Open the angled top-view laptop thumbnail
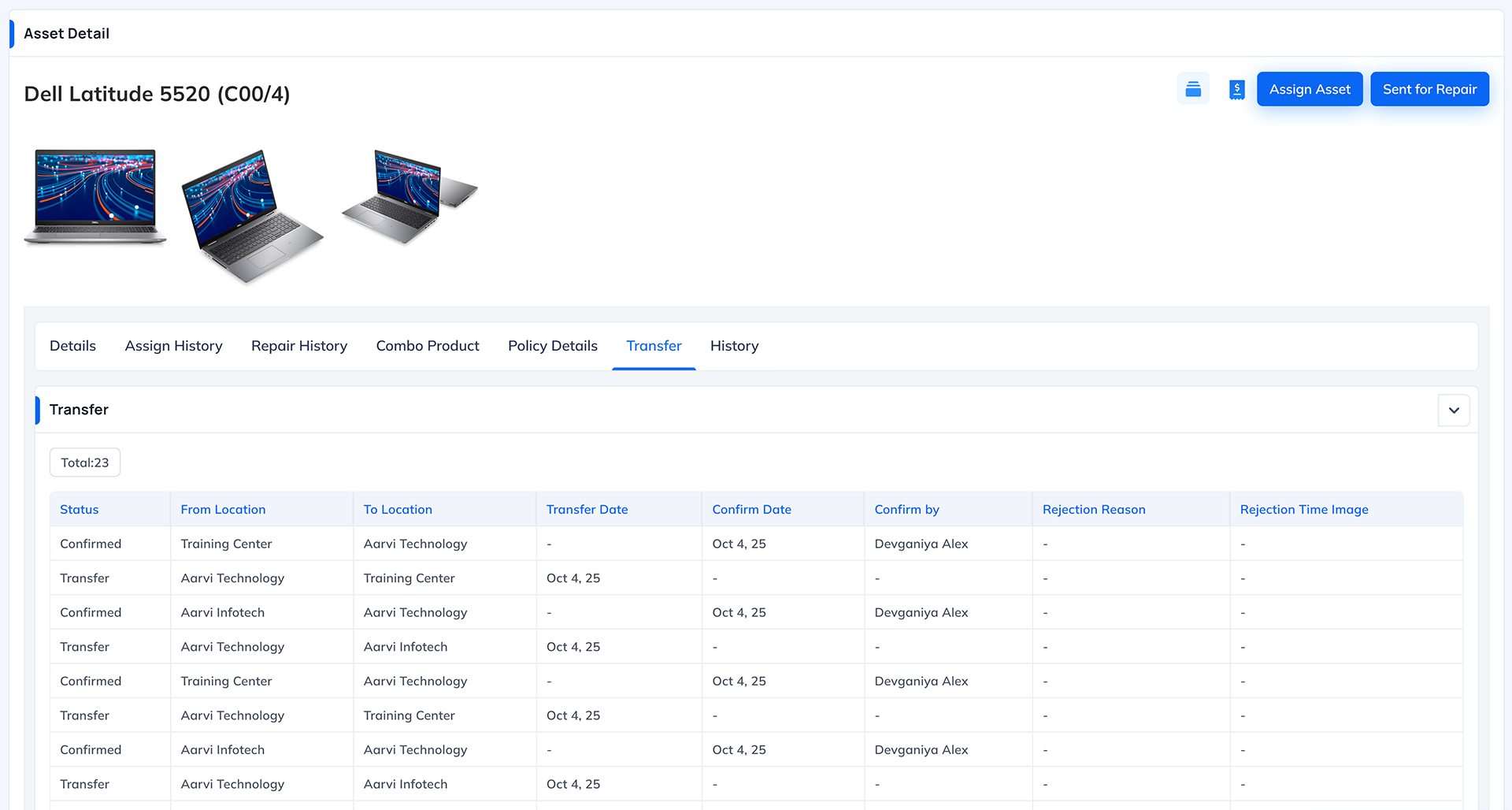 coord(252,215)
